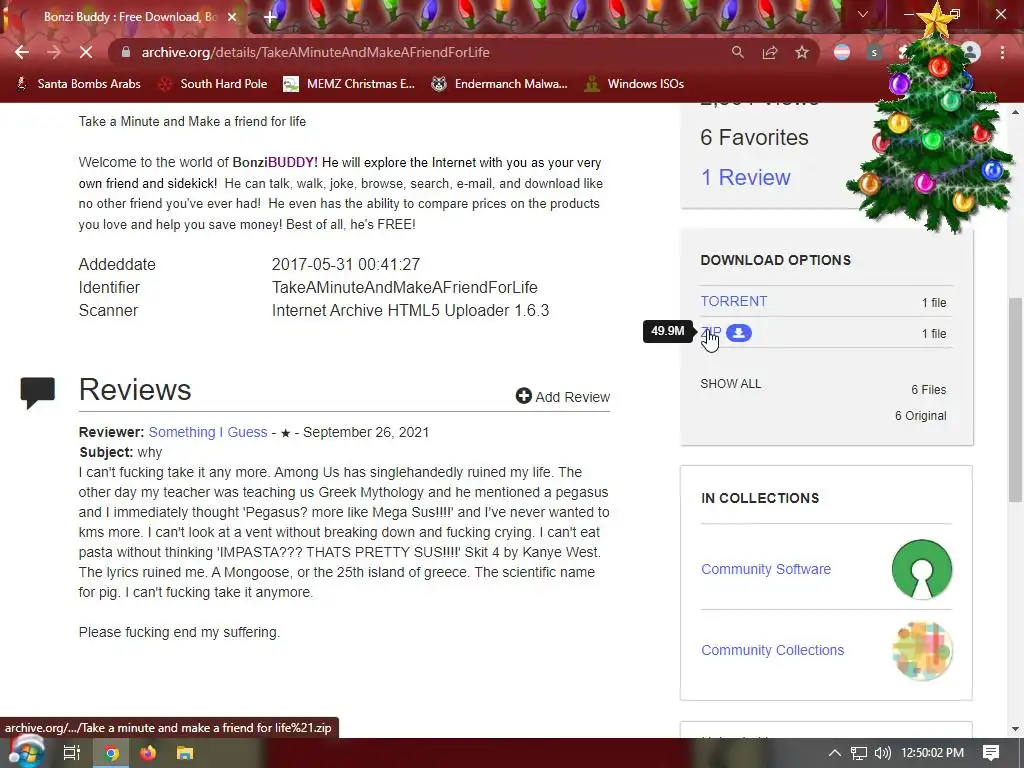Close the Bonzi Buddy browser tab
1024x768 pixels.
(232, 17)
